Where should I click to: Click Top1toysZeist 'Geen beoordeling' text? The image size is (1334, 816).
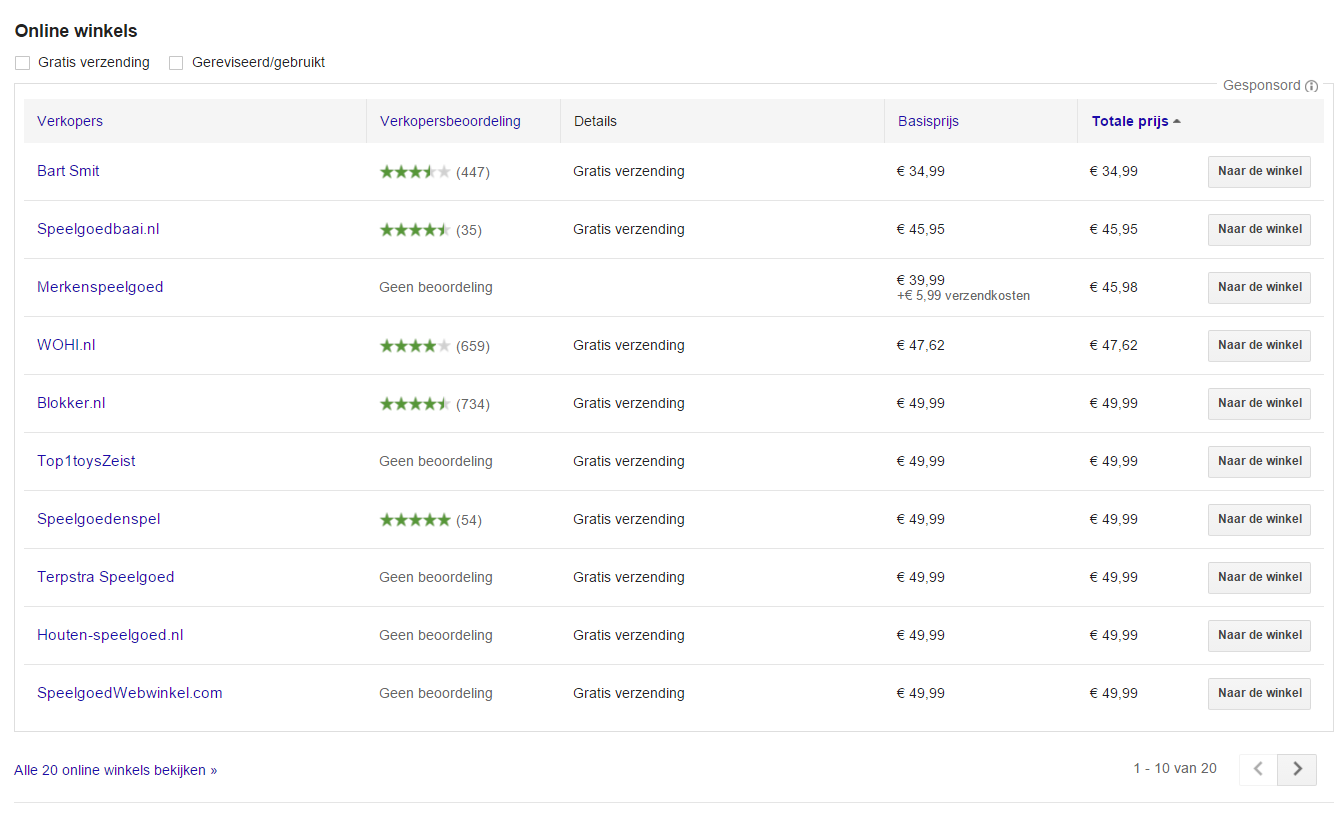[436, 461]
